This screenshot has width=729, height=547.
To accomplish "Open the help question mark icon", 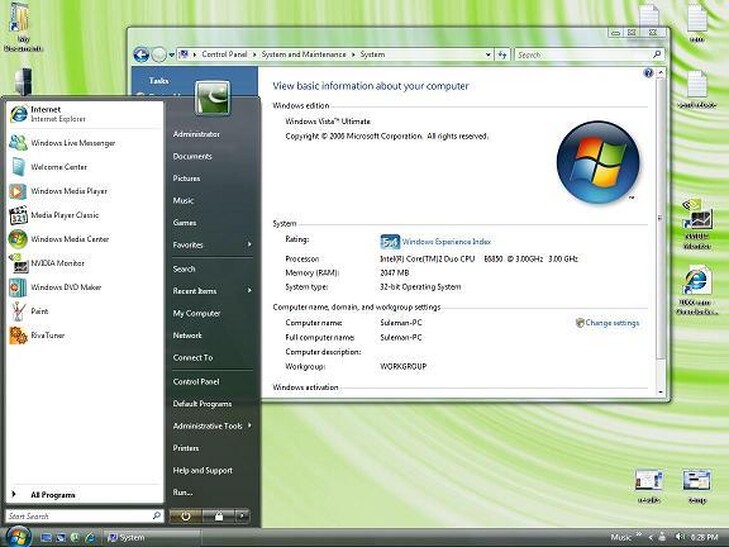I will [648, 73].
